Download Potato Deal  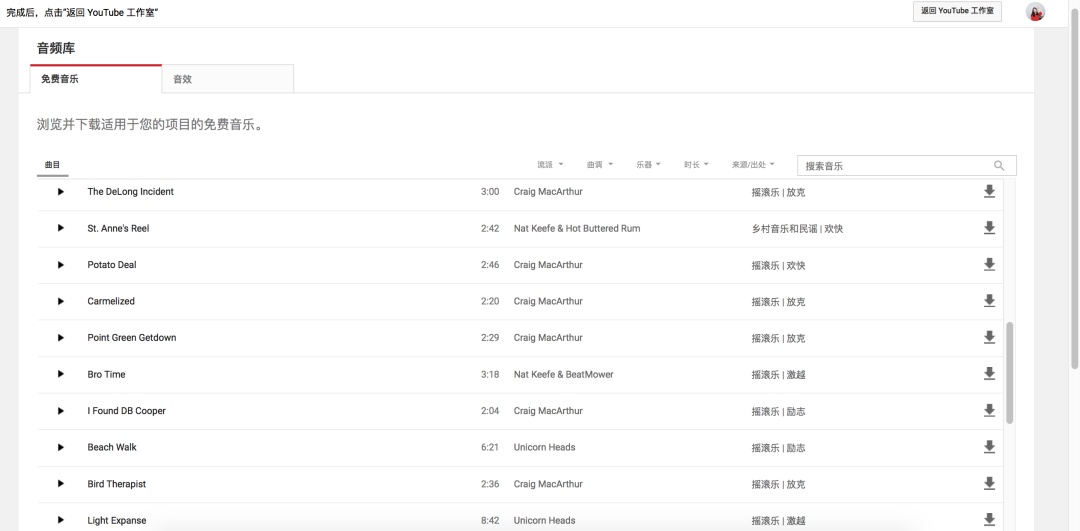pyautogui.click(x=989, y=264)
